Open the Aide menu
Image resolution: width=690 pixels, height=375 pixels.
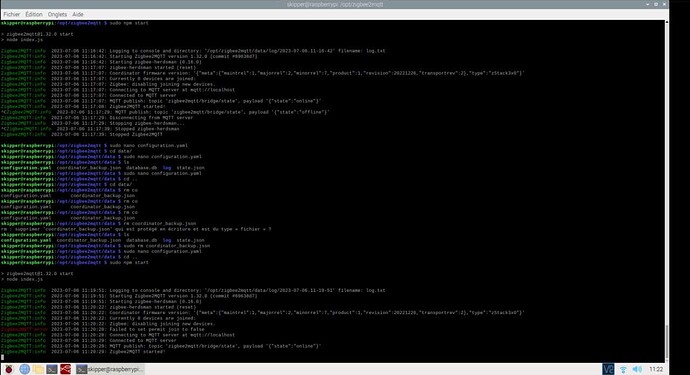(x=78, y=15)
